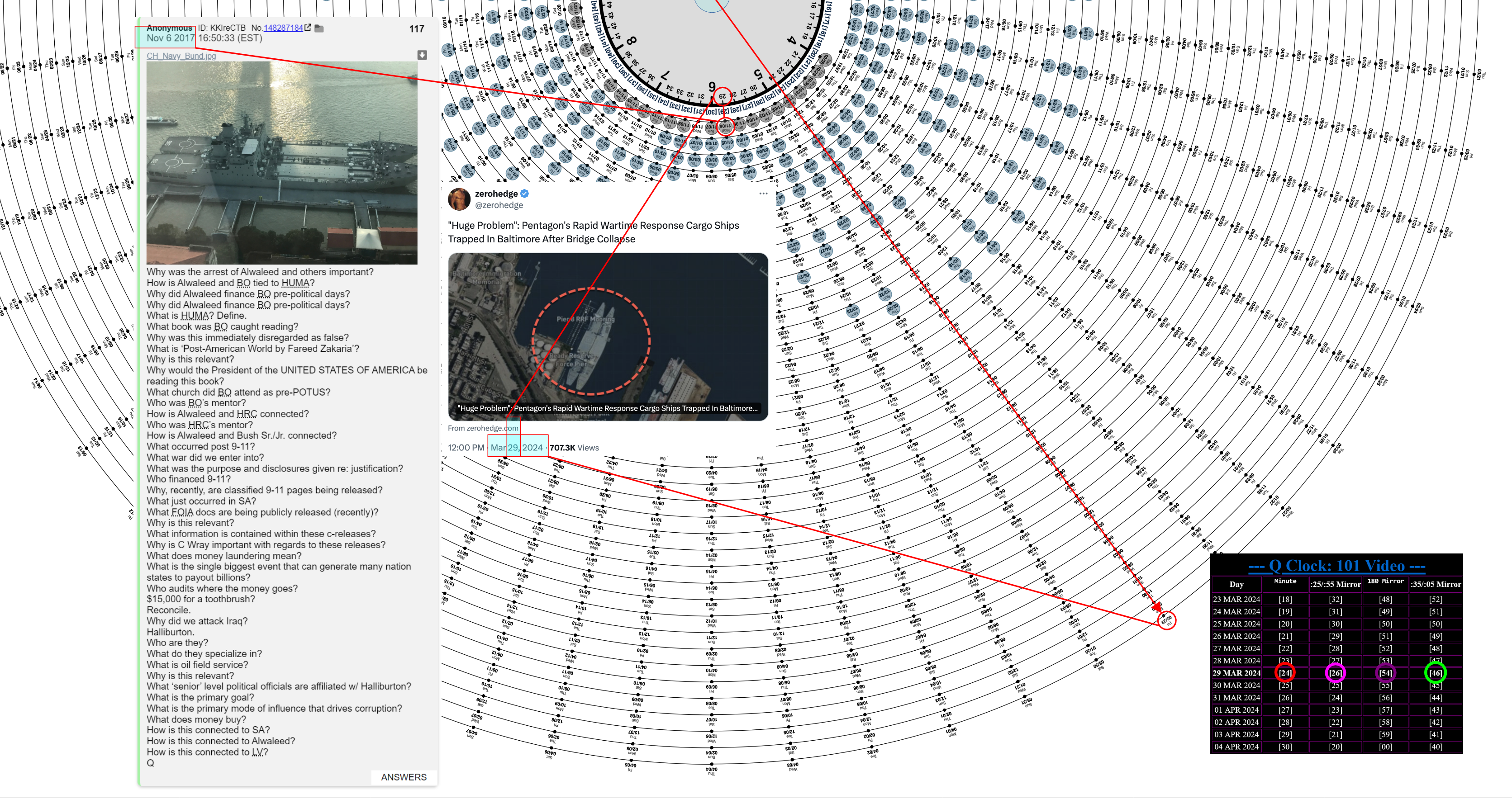Open the Baltimore pier satellite image card
Screen dimensions: 1512x799
click(x=608, y=337)
